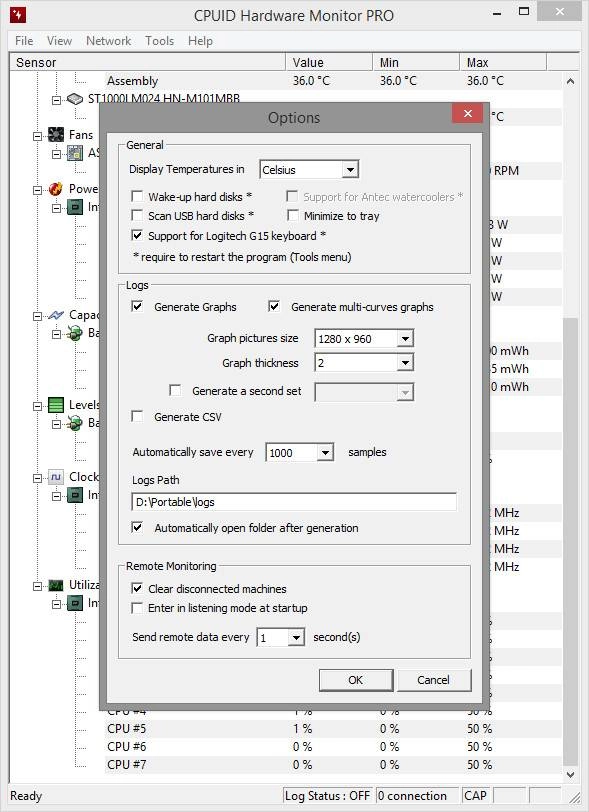Click the resize grip in status bar corner
The image size is (589, 812).
coord(573,796)
